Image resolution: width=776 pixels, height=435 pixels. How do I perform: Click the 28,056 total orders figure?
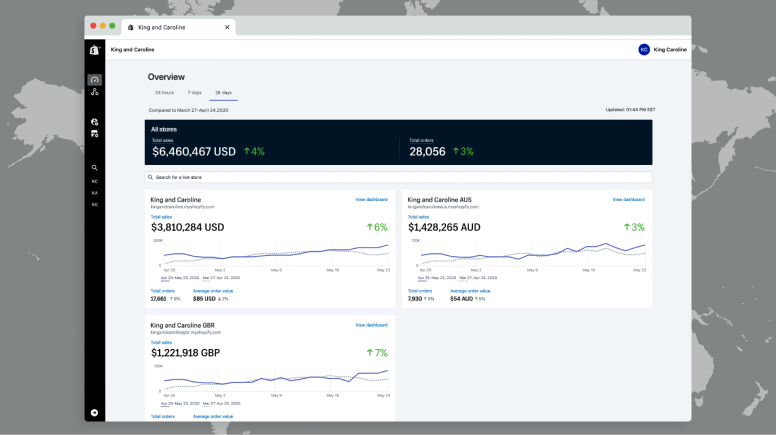coord(427,151)
